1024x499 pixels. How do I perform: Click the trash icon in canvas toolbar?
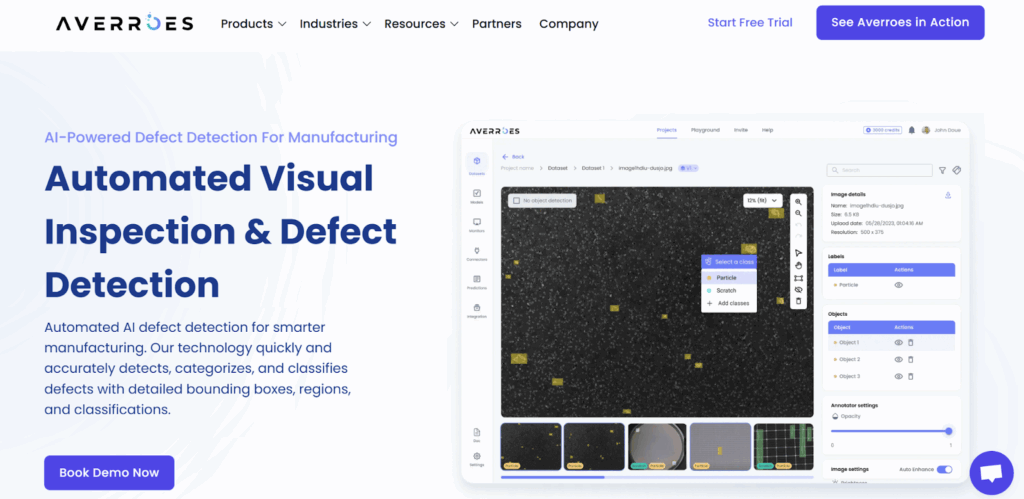coord(798,301)
